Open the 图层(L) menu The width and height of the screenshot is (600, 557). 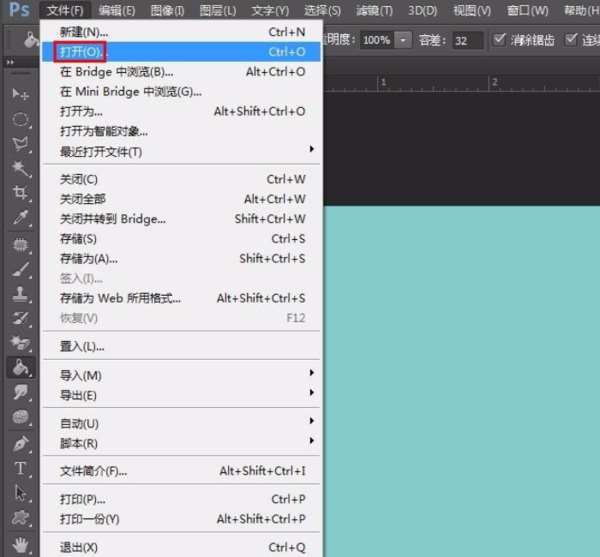tap(218, 10)
